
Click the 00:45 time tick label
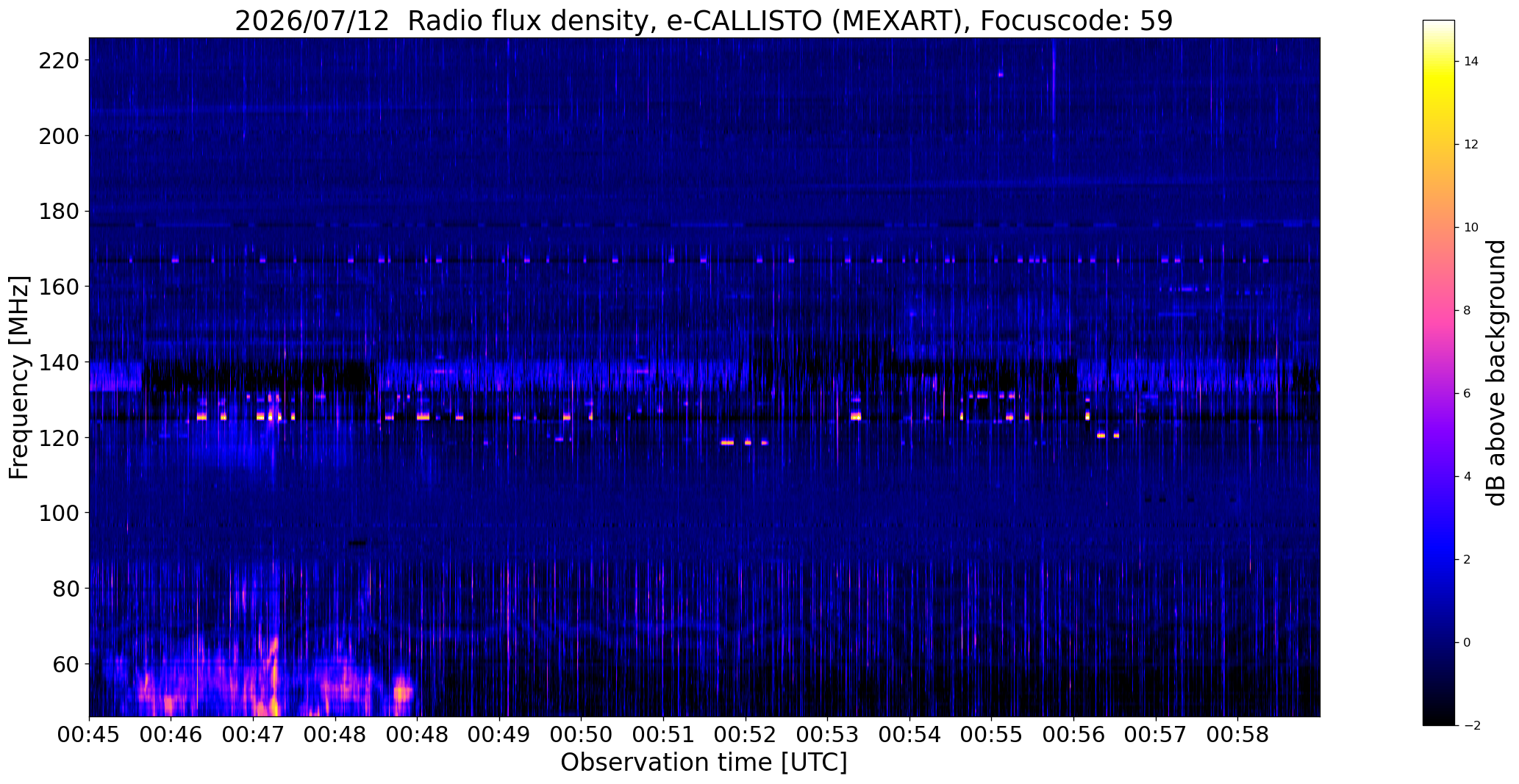[89, 736]
